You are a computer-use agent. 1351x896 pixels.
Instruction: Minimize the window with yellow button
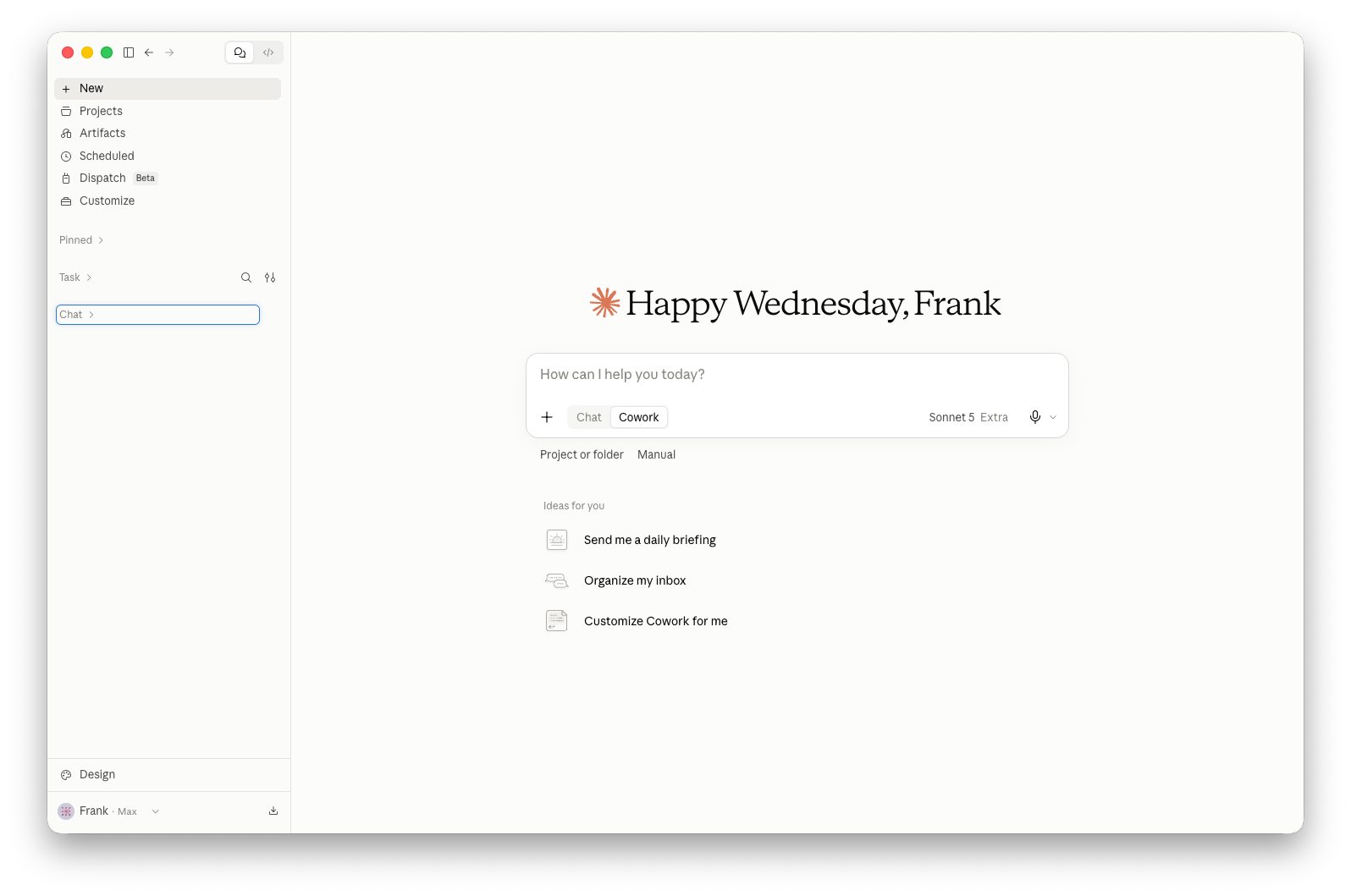pyautogui.click(x=87, y=52)
